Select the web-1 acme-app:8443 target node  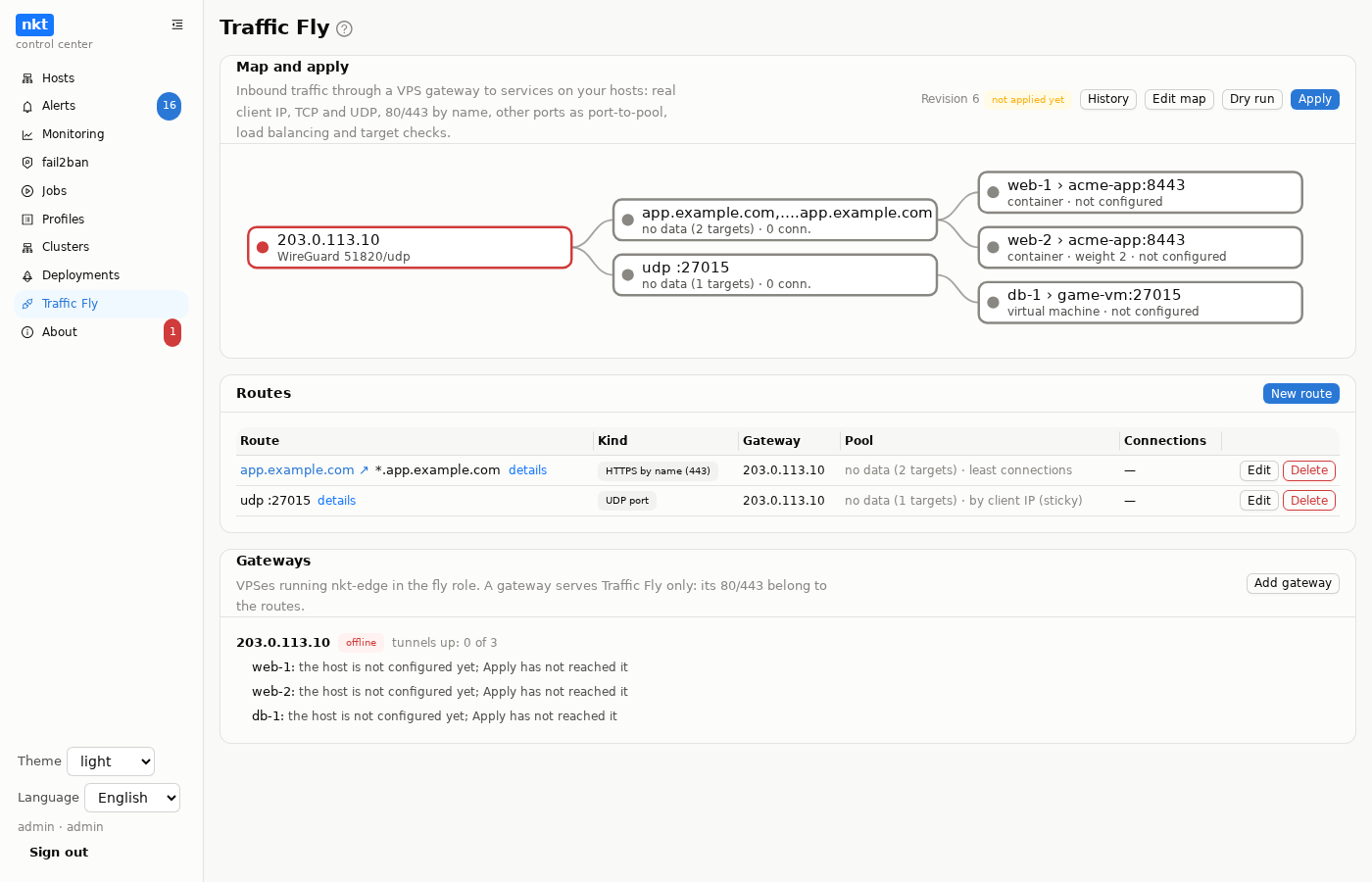1141,192
